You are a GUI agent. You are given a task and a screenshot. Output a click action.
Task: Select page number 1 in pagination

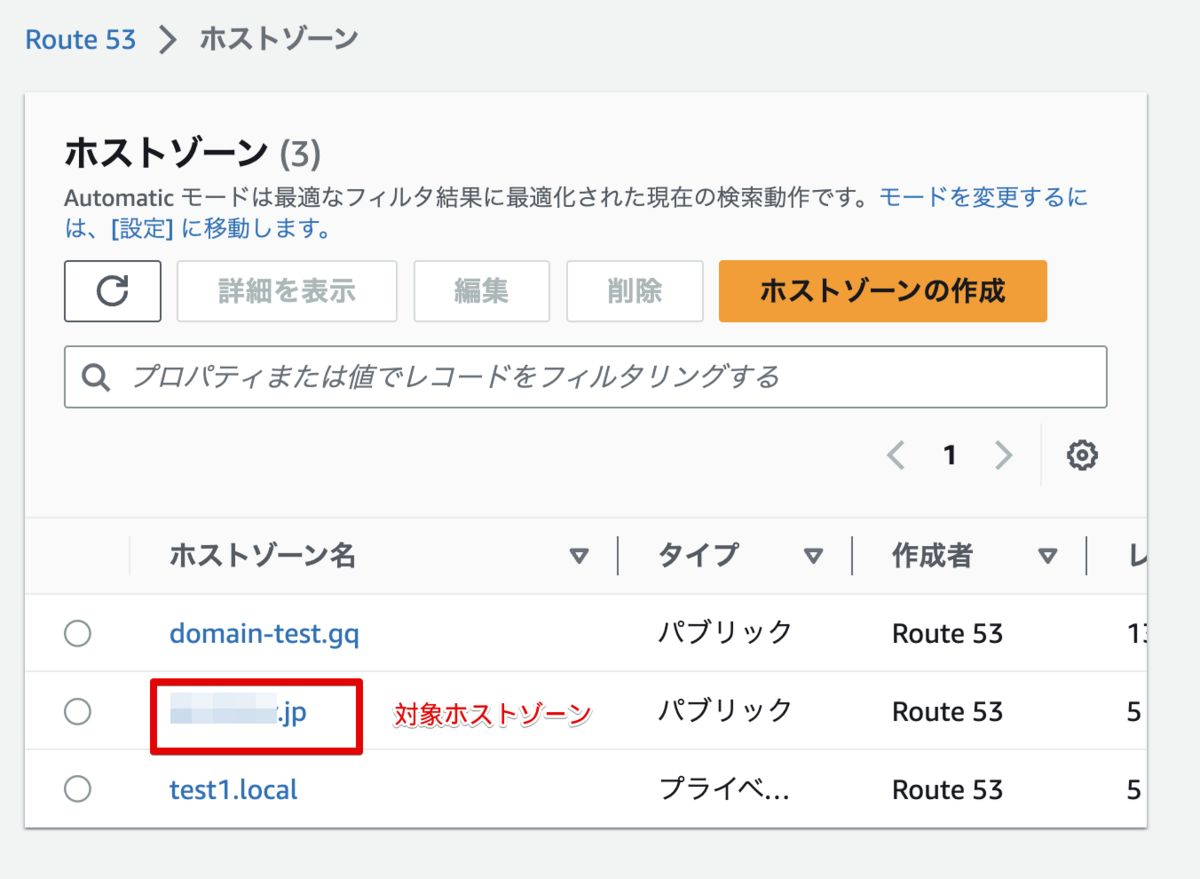[950, 456]
